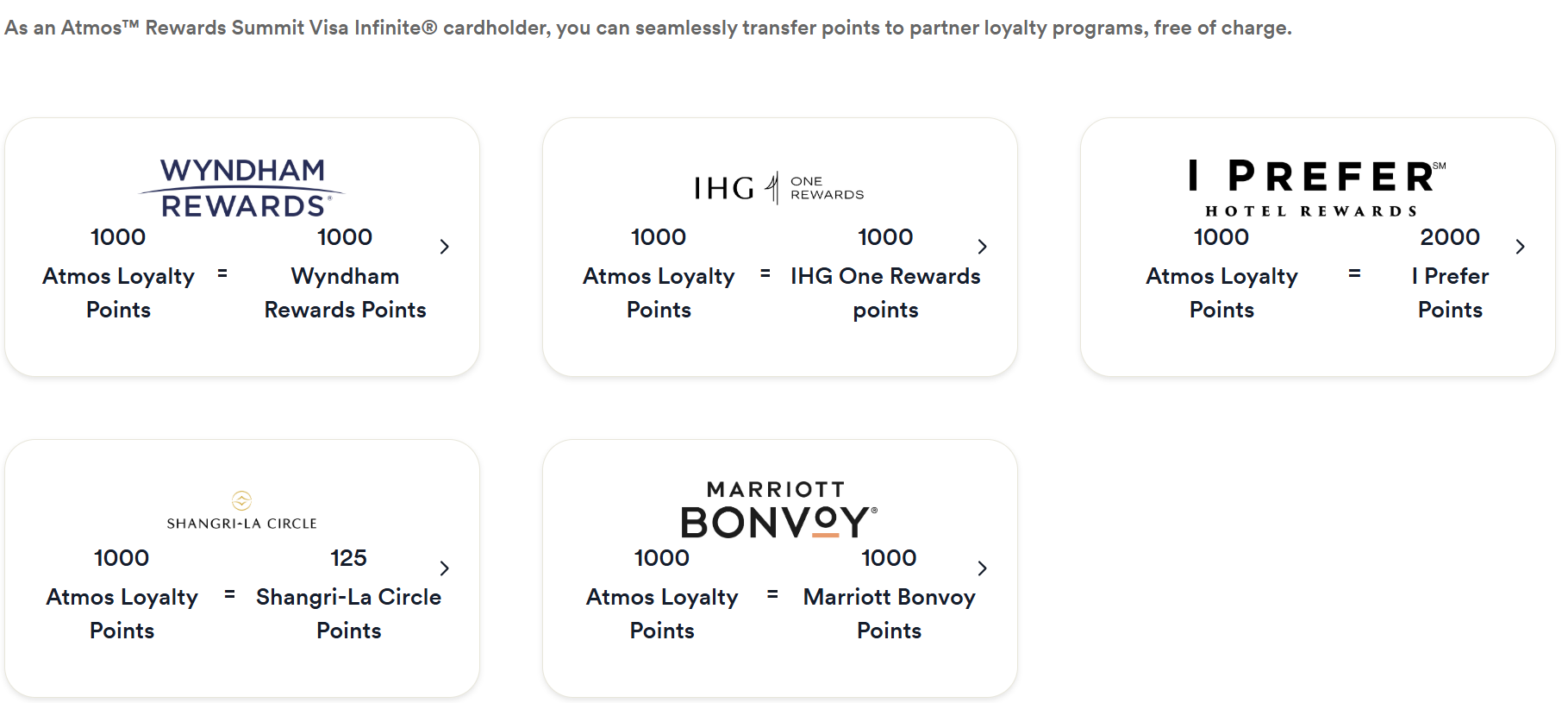1568x703 pixels.
Task: Click the I Prefer Hotel Rewards logo
Action: (x=1316, y=187)
